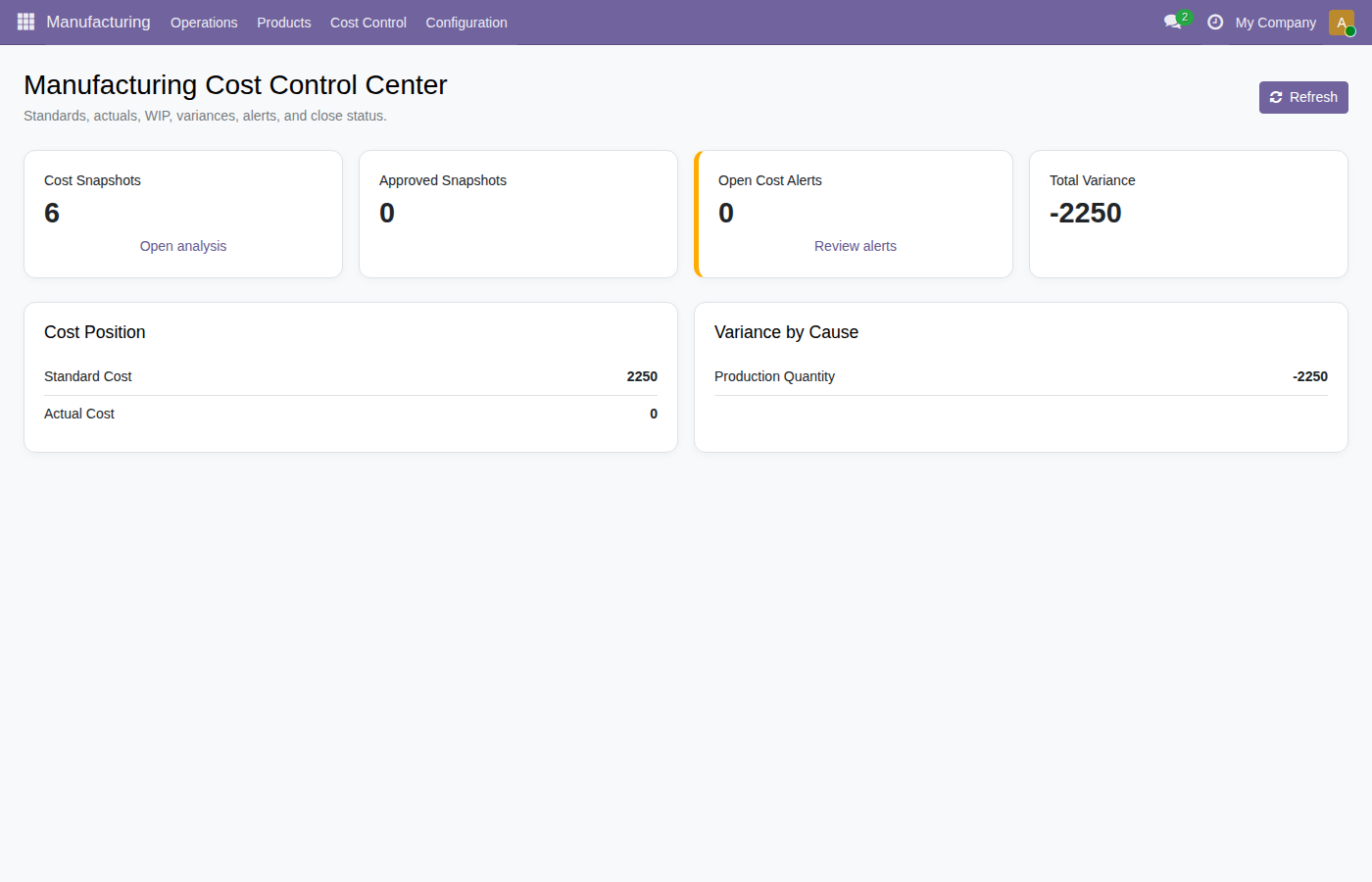
Task: Open the activities clock icon
Action: point(1215,22)
